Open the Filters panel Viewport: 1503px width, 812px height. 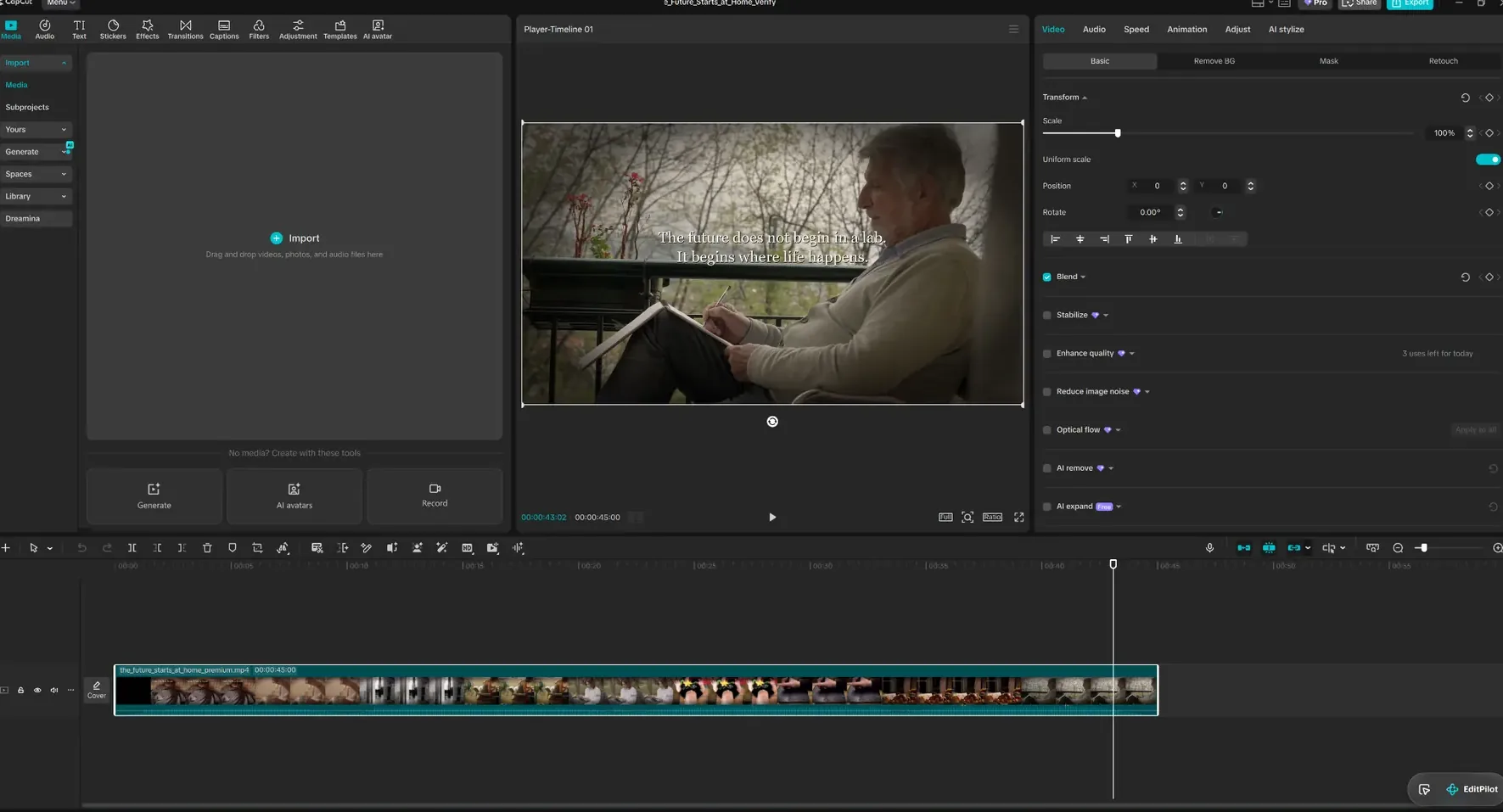click(x=259, y=29)
